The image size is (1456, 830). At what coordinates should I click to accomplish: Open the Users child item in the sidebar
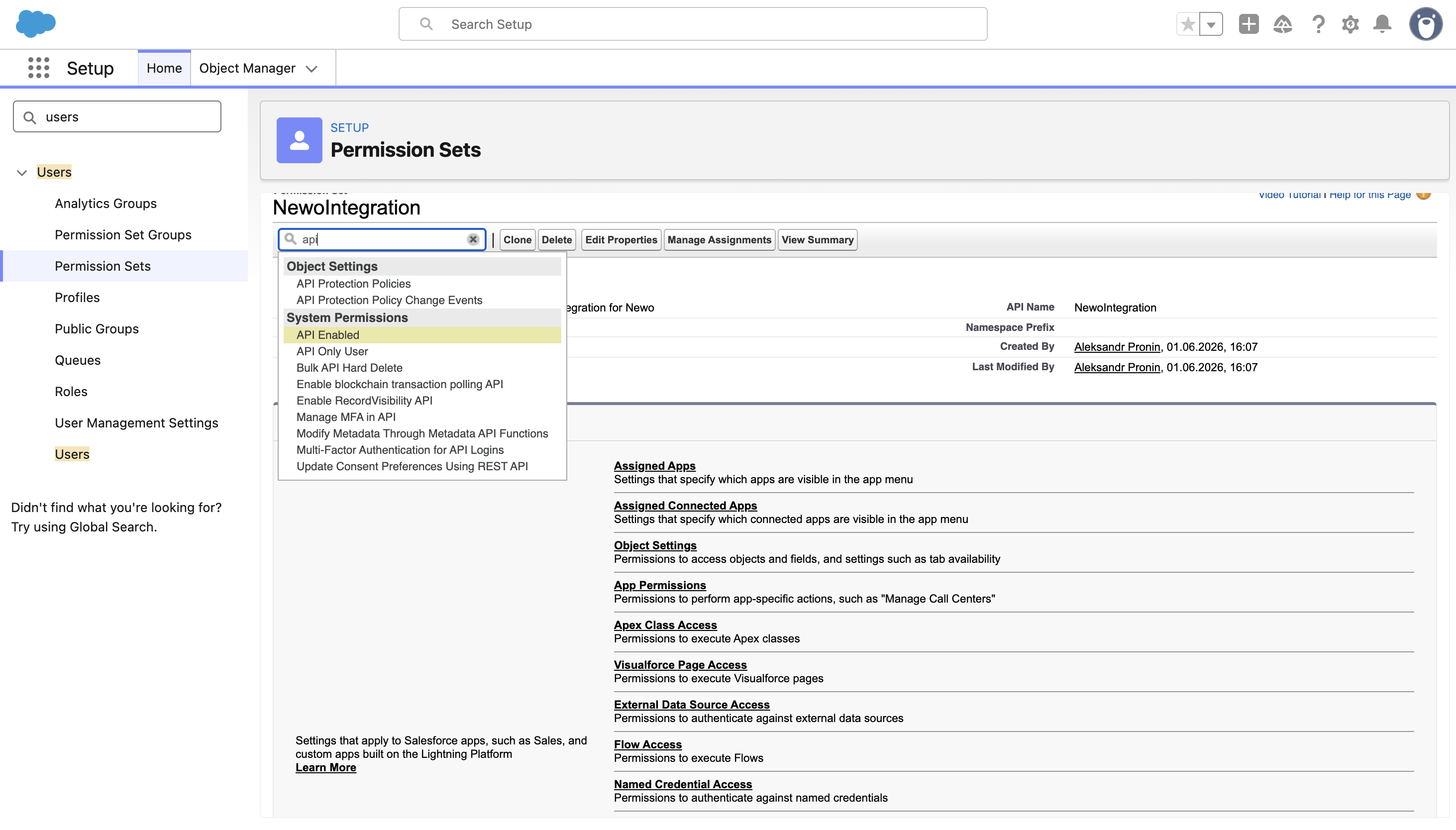click(72, 454)
